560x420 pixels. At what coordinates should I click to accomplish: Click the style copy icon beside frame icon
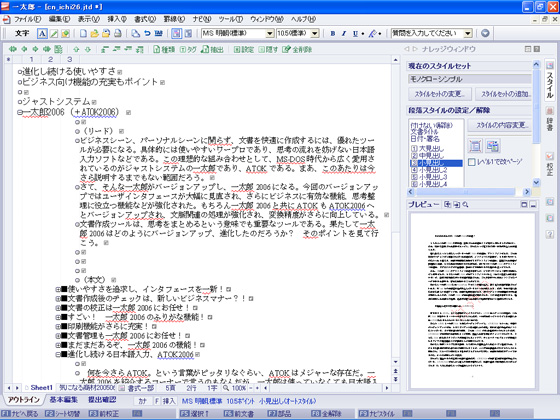(493, 146)
